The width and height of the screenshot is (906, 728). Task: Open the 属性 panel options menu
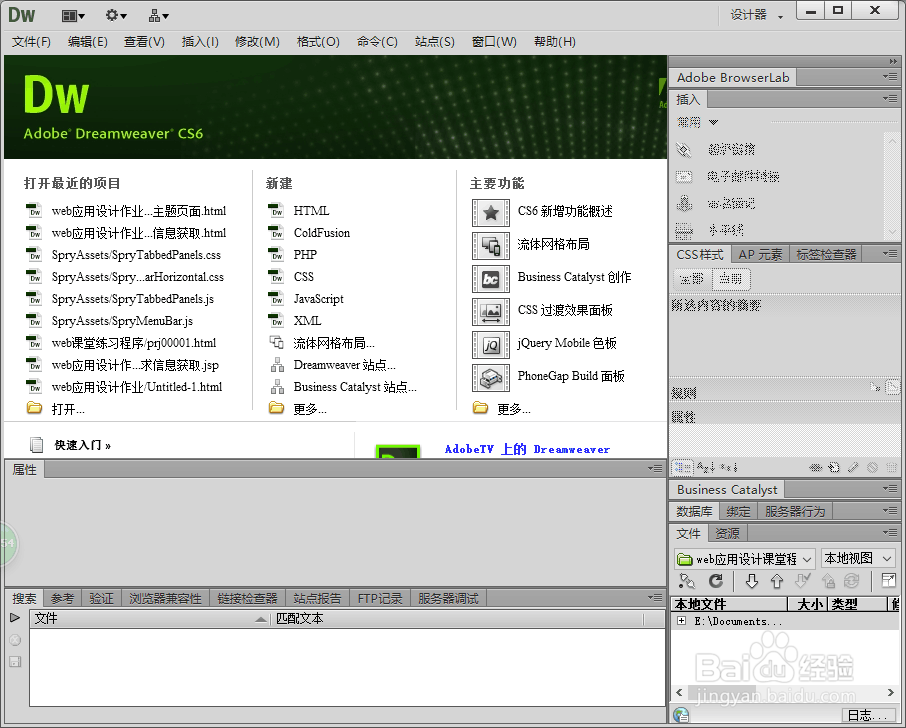[655, 469]
